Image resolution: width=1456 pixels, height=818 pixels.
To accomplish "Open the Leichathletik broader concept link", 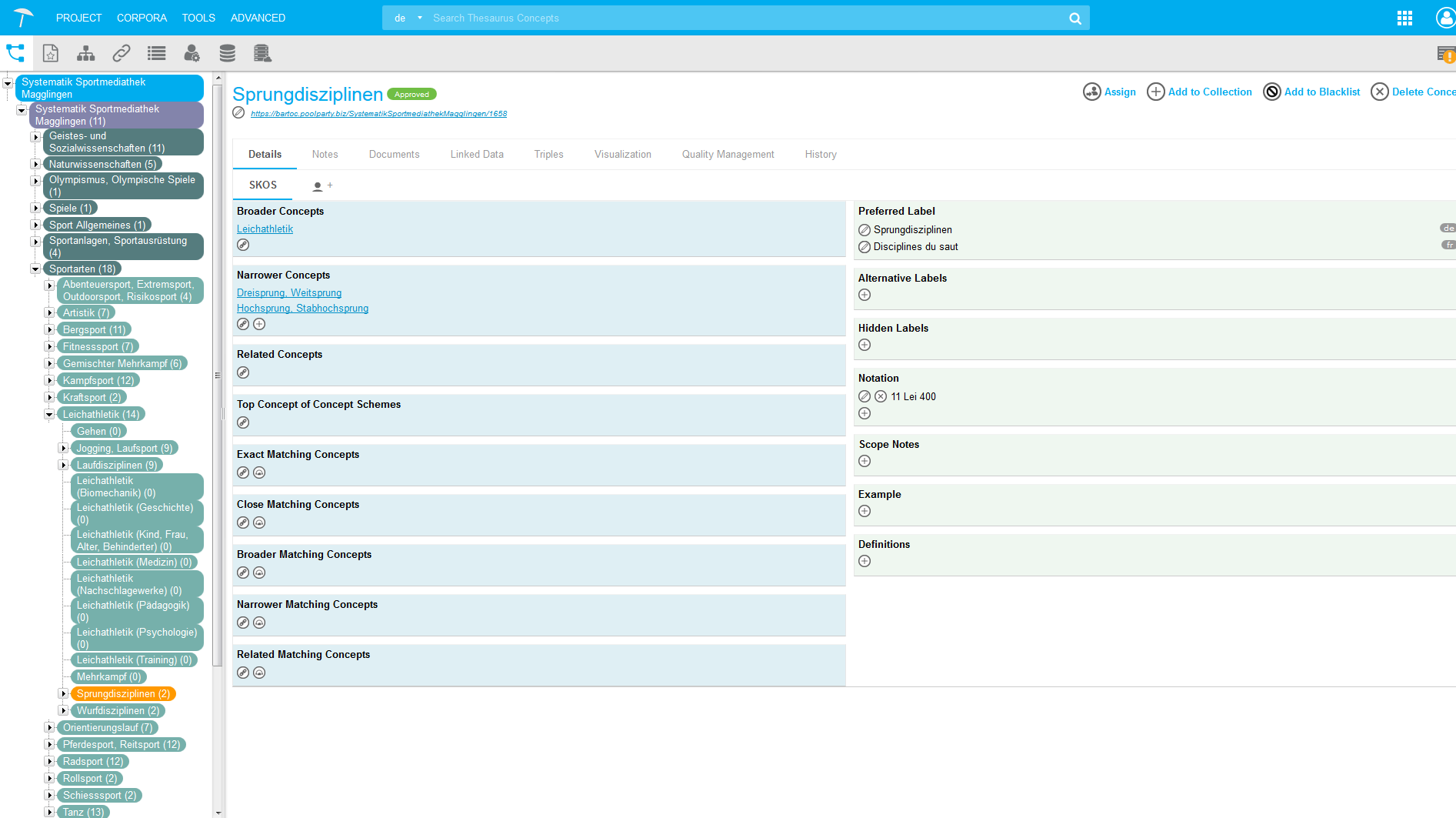I will click(x=265, y=229).
